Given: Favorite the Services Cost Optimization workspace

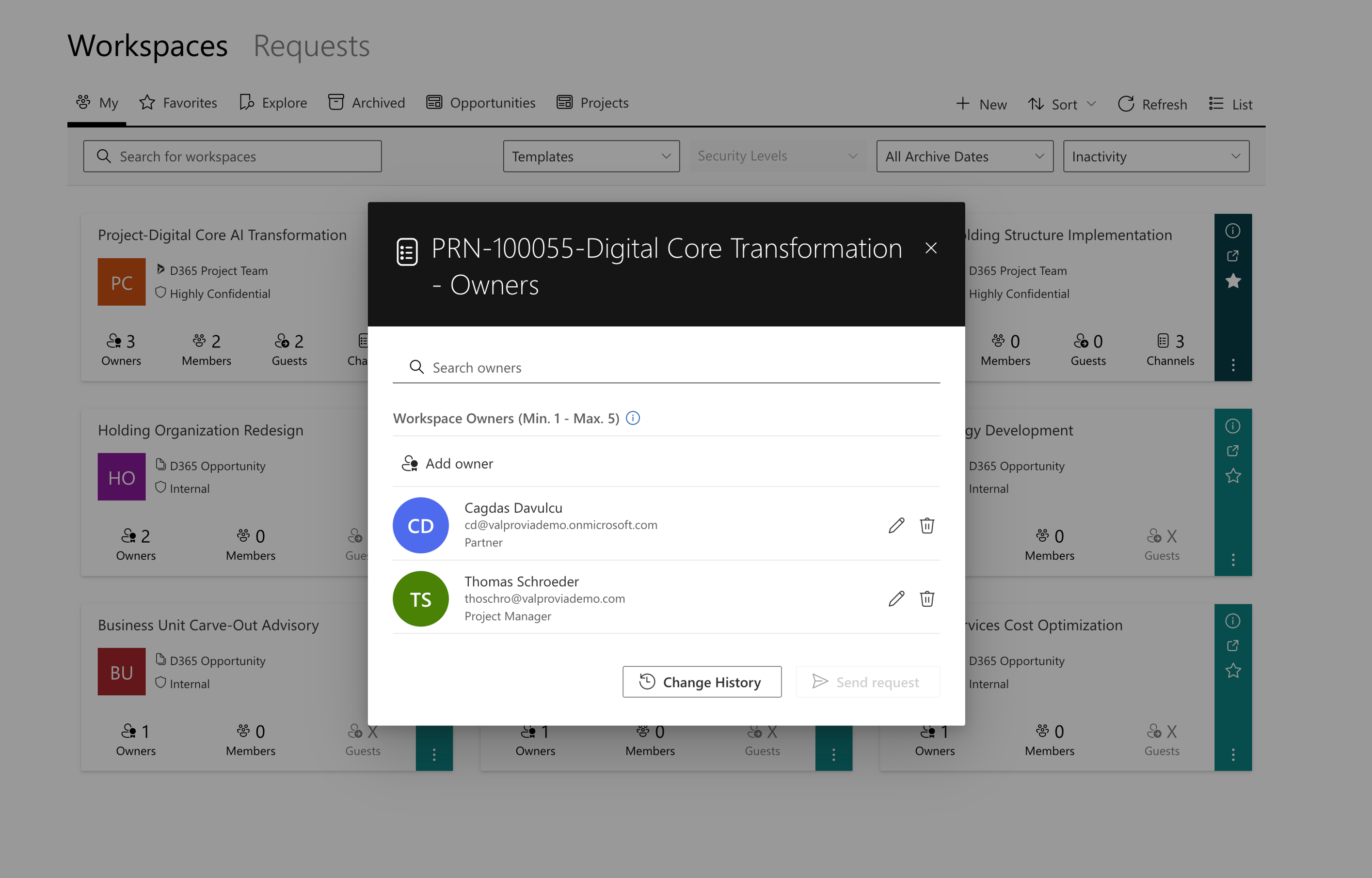Looking at the screenshot, I should pyautogui.click(x=1233, y=671).
